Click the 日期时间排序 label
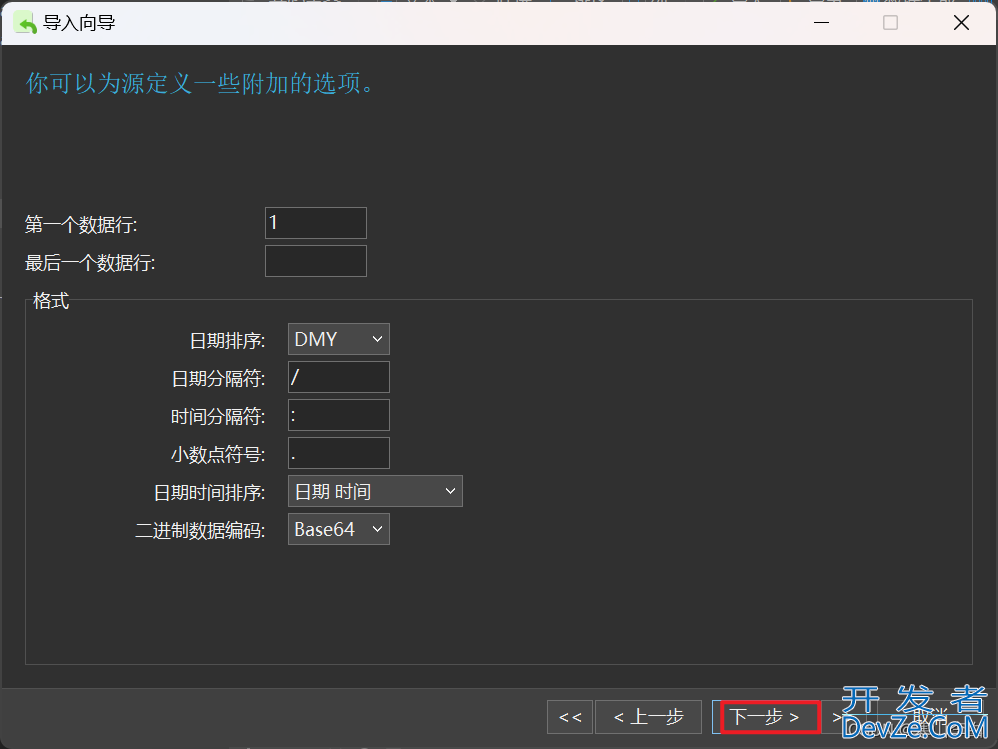Screen dimensions: 998x749 [x=209, y=493]
